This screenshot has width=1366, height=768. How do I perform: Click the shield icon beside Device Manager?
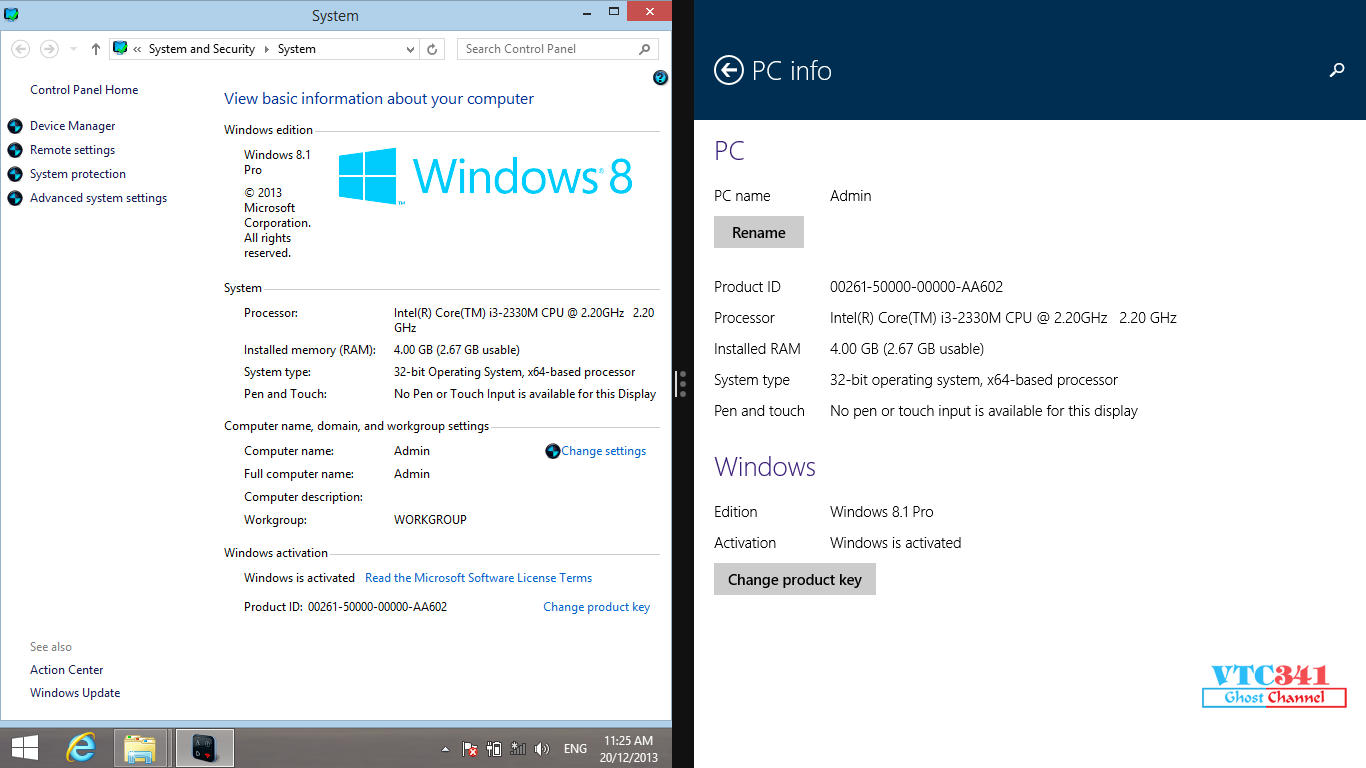tap(15, 126)
